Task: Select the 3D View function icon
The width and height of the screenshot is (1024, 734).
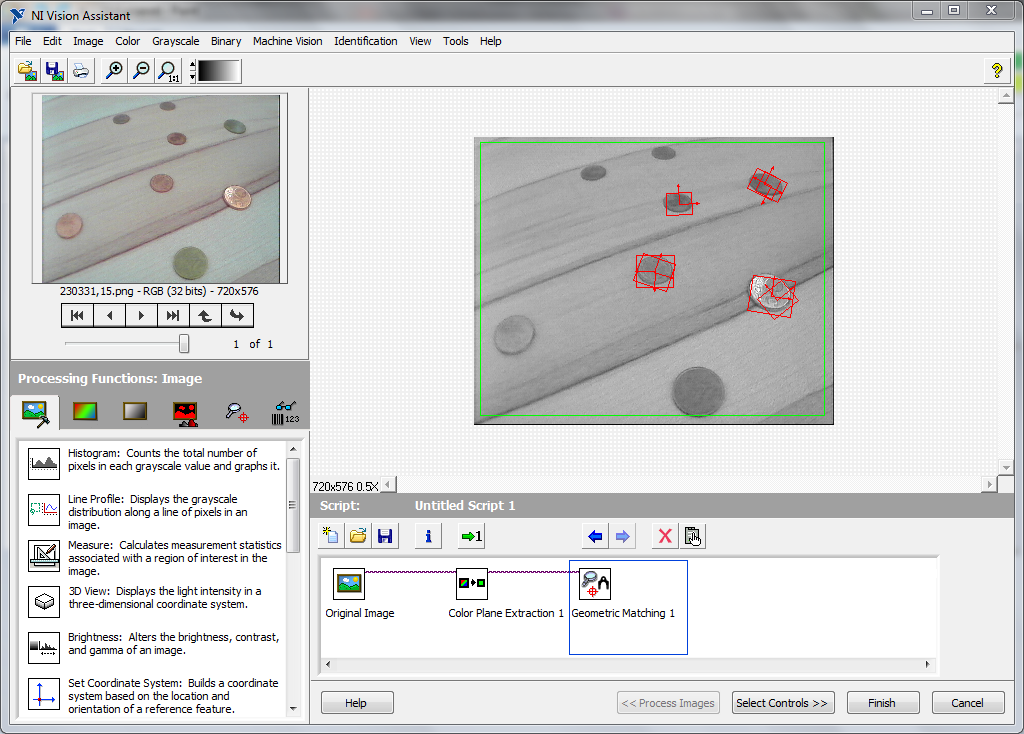Action: point(44,600)
